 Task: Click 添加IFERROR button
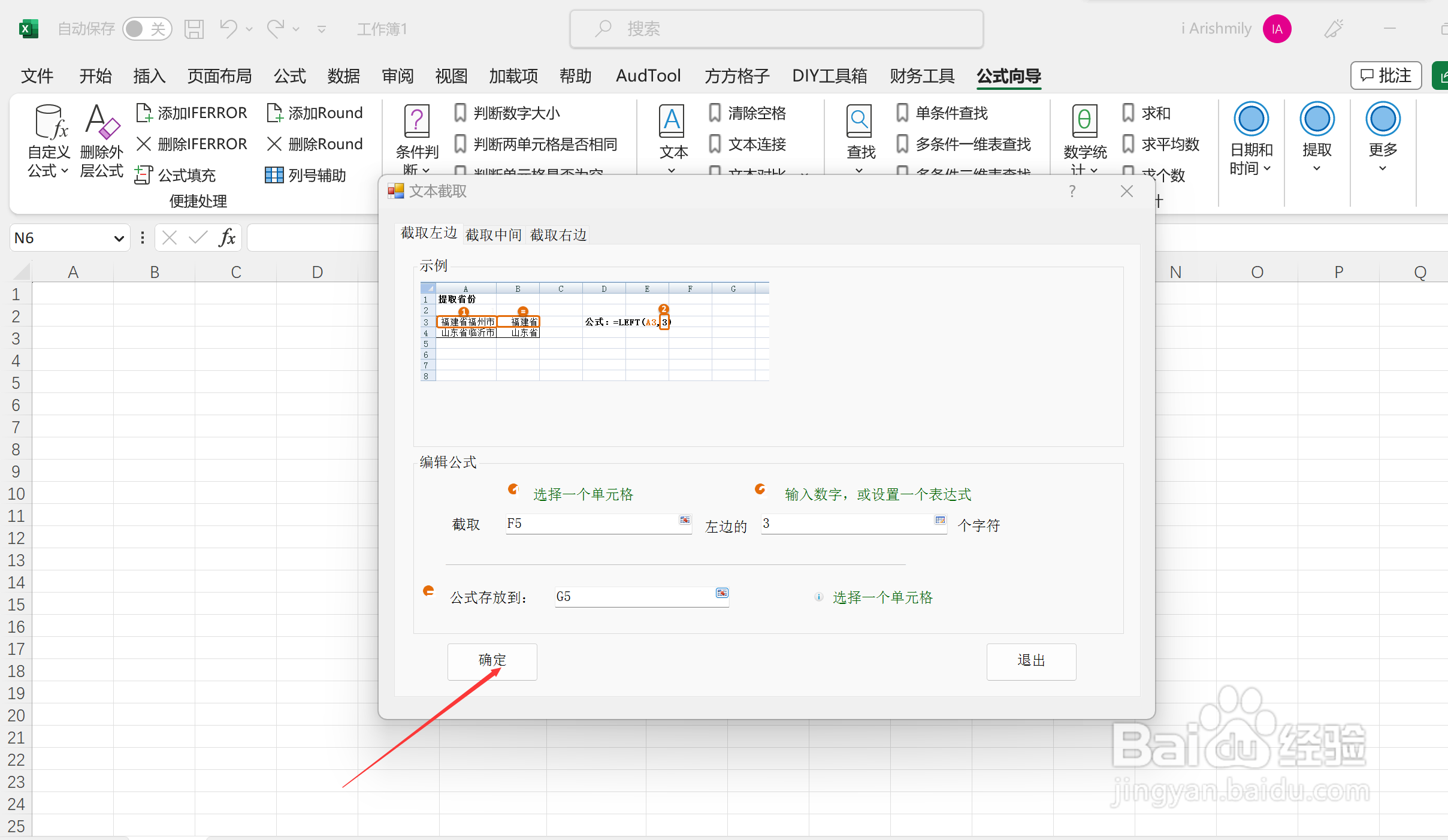[192, 113]
